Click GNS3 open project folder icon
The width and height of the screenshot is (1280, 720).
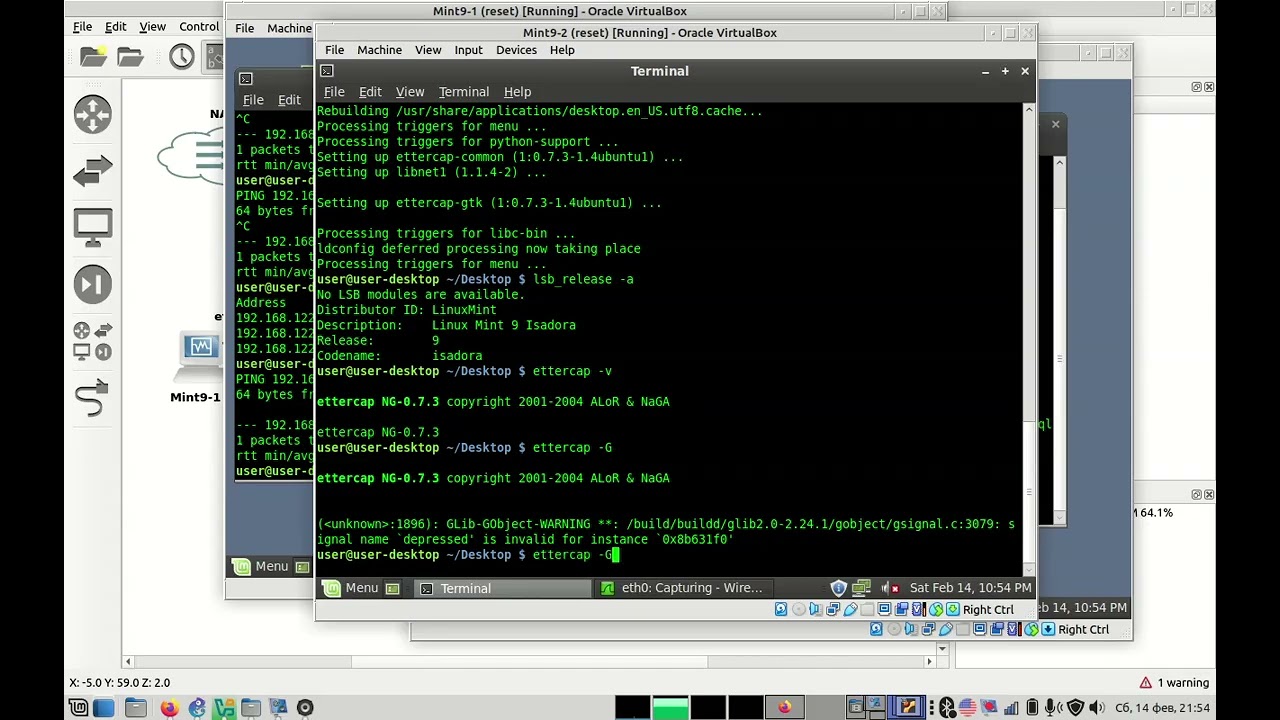[130, 57]
